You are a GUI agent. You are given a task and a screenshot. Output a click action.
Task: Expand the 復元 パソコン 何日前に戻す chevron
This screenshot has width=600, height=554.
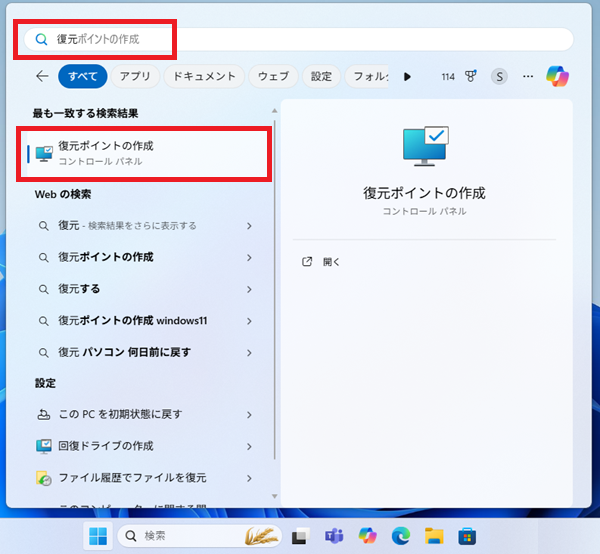[249, 353]
